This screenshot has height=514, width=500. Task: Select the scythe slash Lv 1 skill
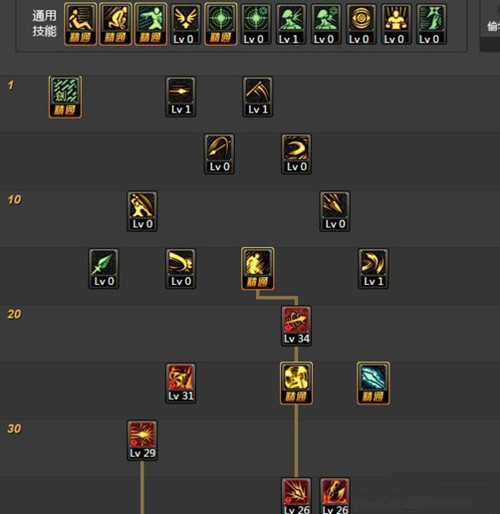[x=258, y=97]
